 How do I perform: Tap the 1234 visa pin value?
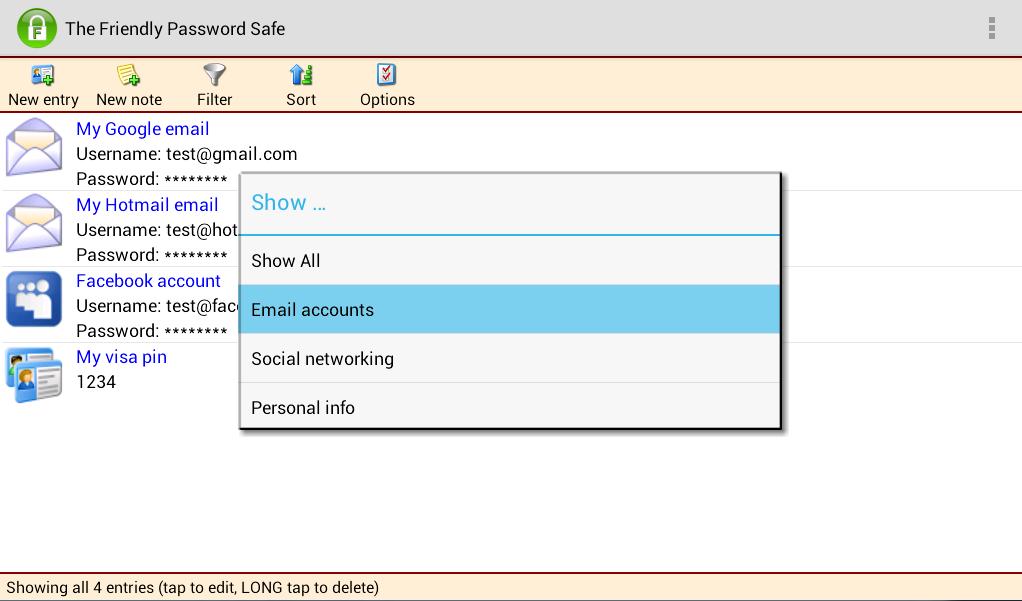tap(96, 382)
